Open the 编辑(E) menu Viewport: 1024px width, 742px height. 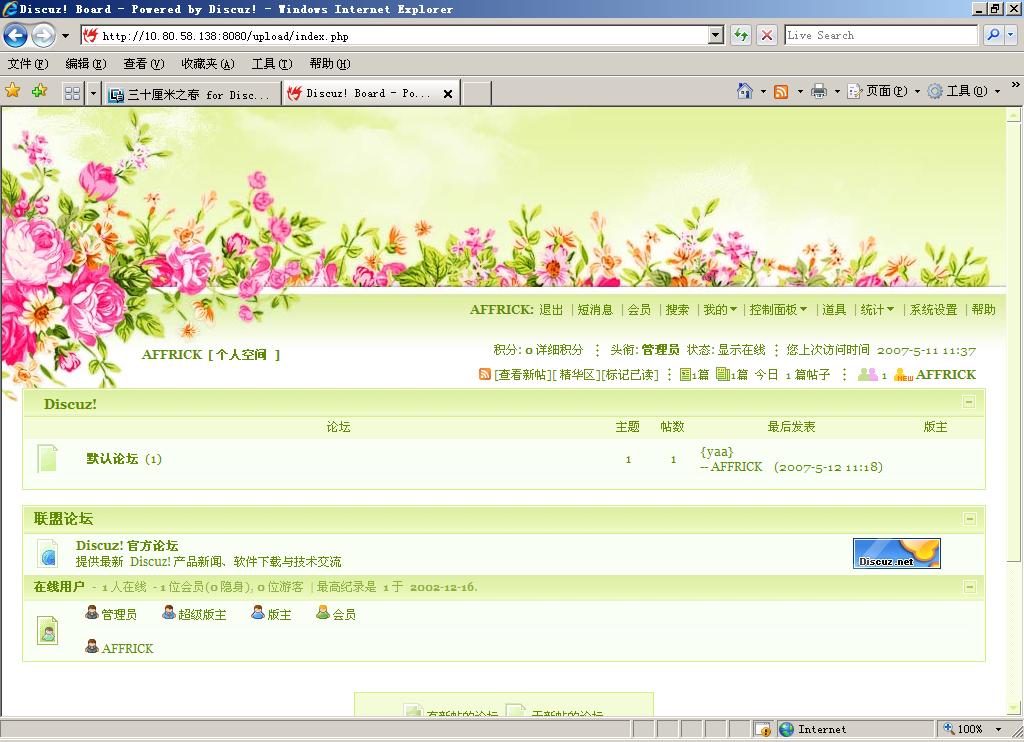[x=86, y=63]
